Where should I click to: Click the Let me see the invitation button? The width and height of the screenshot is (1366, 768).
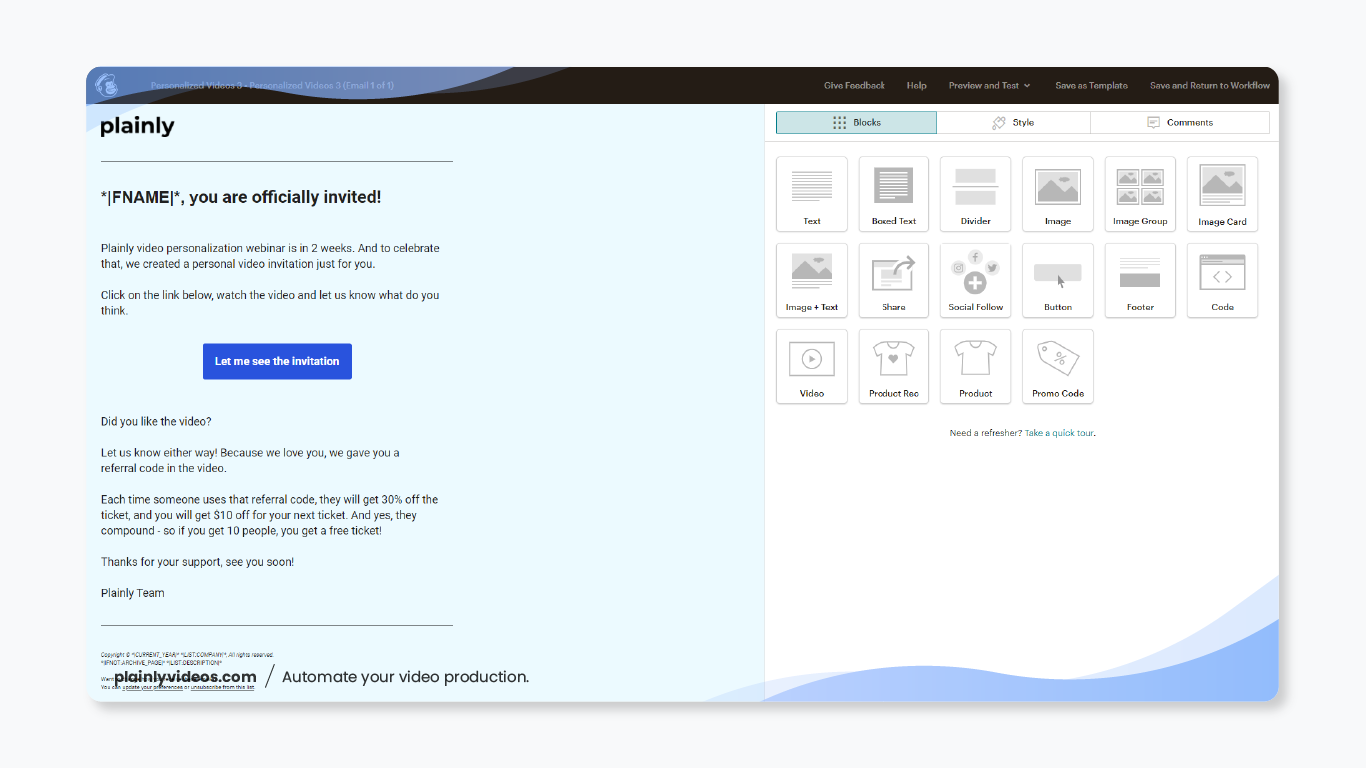coord(277,361)
